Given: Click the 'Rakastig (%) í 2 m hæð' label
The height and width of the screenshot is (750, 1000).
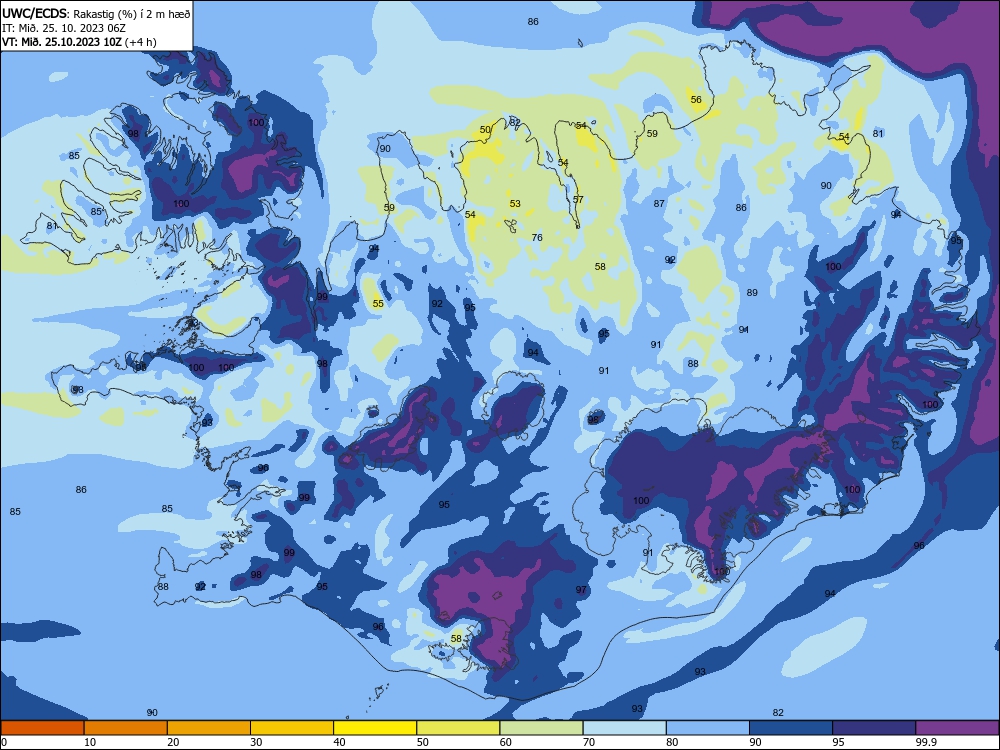Looking at the screenshot, I should [131, 13].
